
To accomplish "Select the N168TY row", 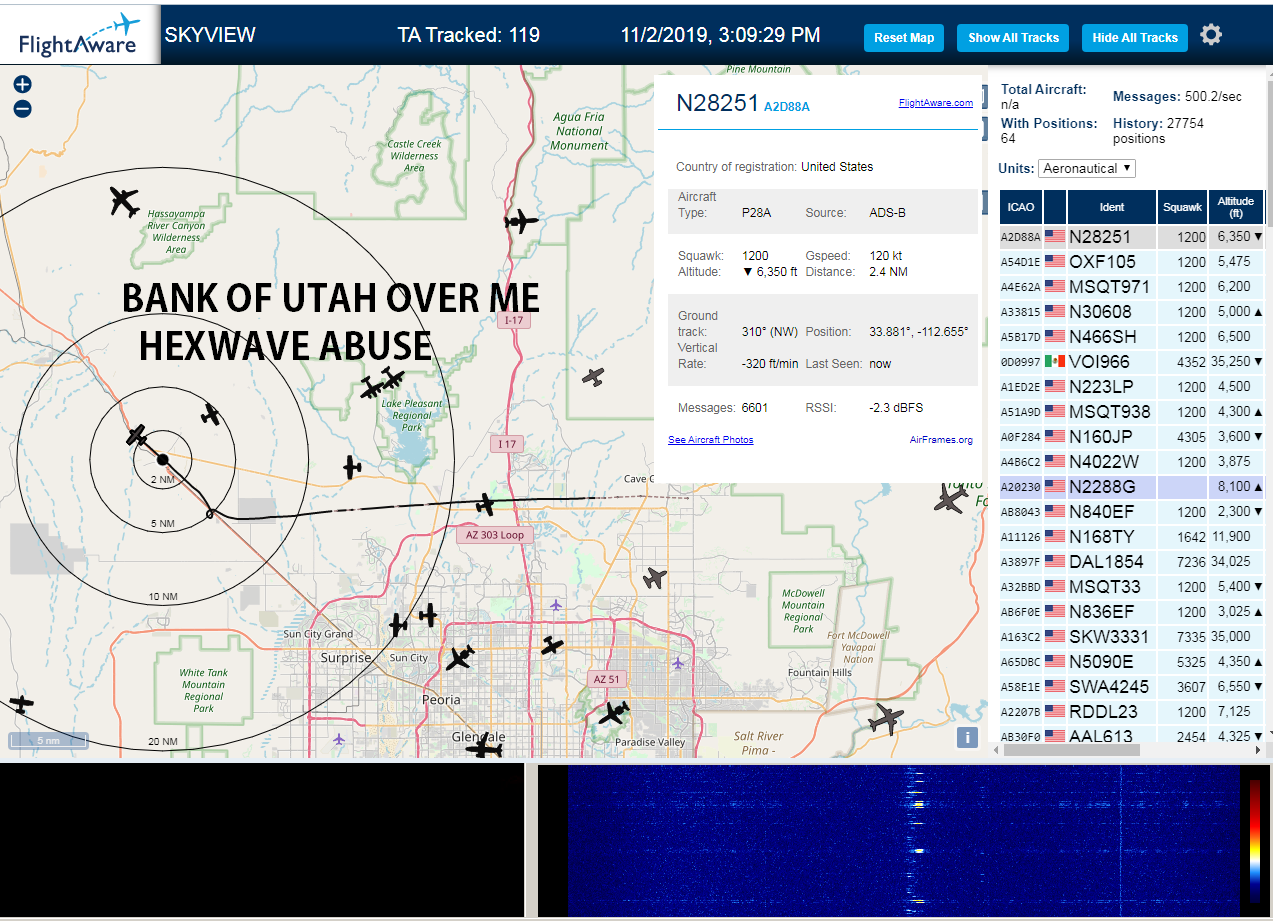I will click(1132, 537).
